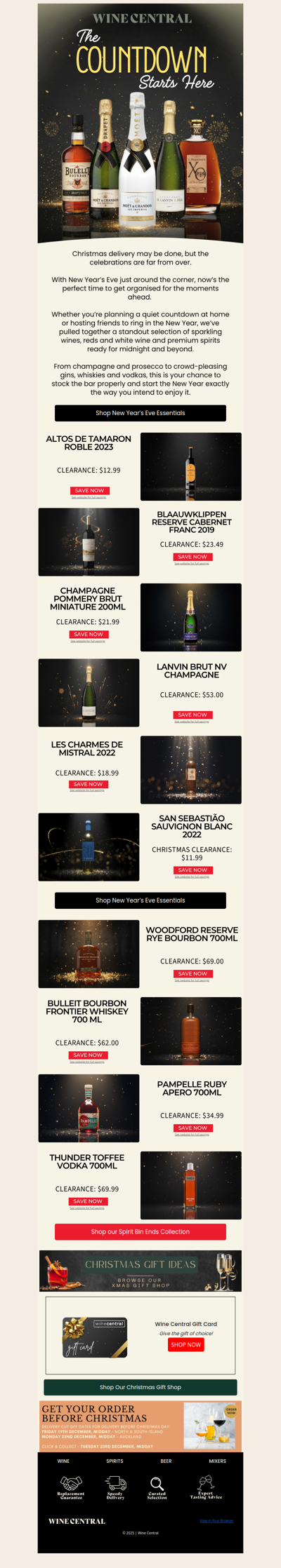
Task: Click Save Now under Lanvin Brut NV Champagne
Action: pyautogui.click(x=192, y=715)
